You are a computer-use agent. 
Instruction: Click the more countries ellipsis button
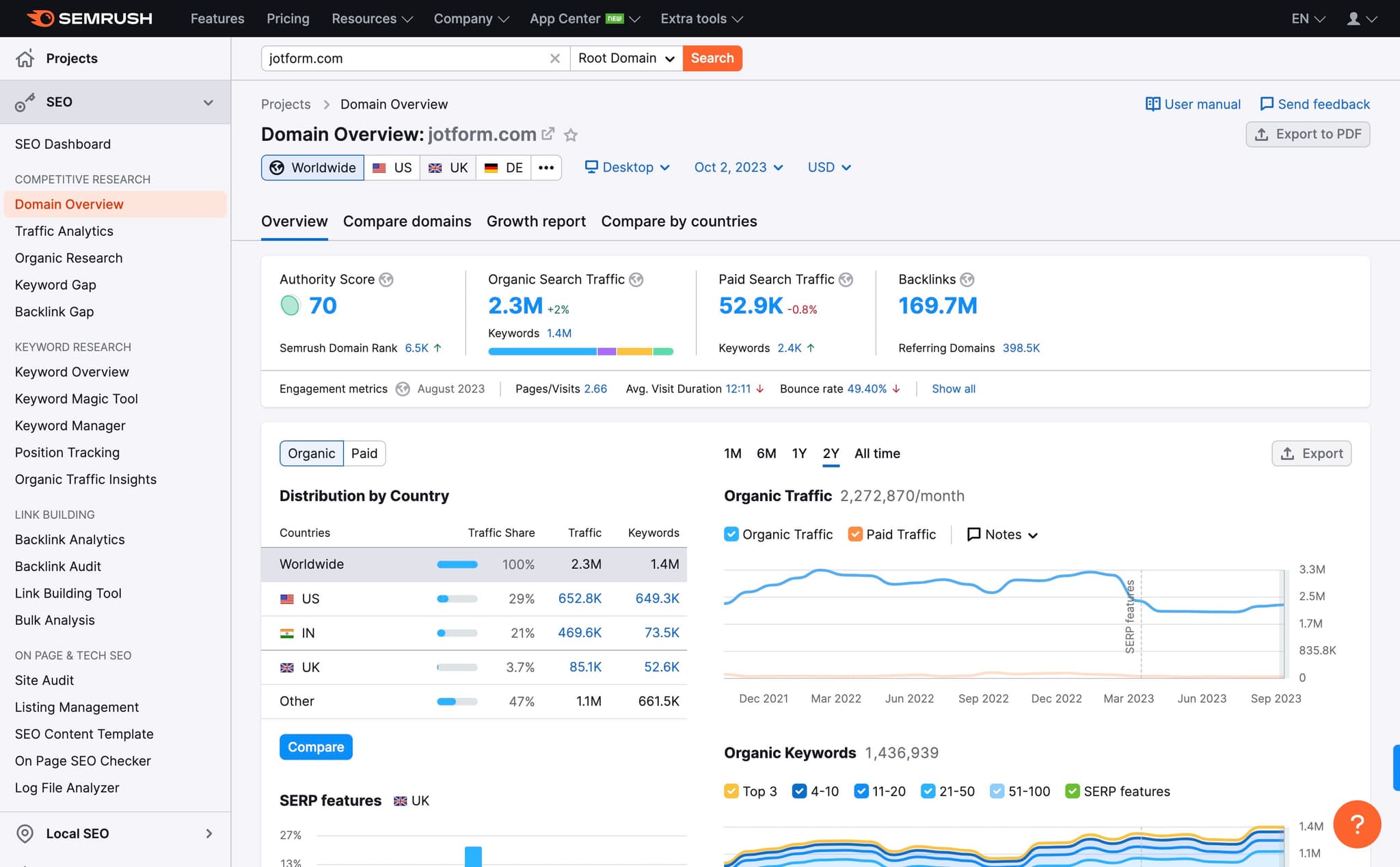pyautogui.click(x=546, y=168)
